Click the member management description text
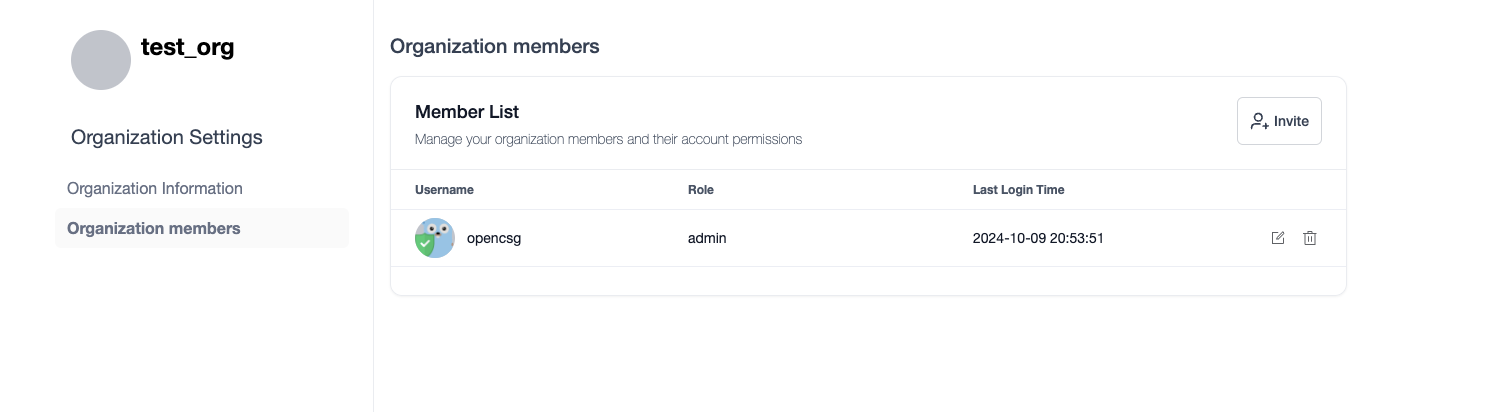This screenshot has width=1486, height=412. click(x=608, y=139)
